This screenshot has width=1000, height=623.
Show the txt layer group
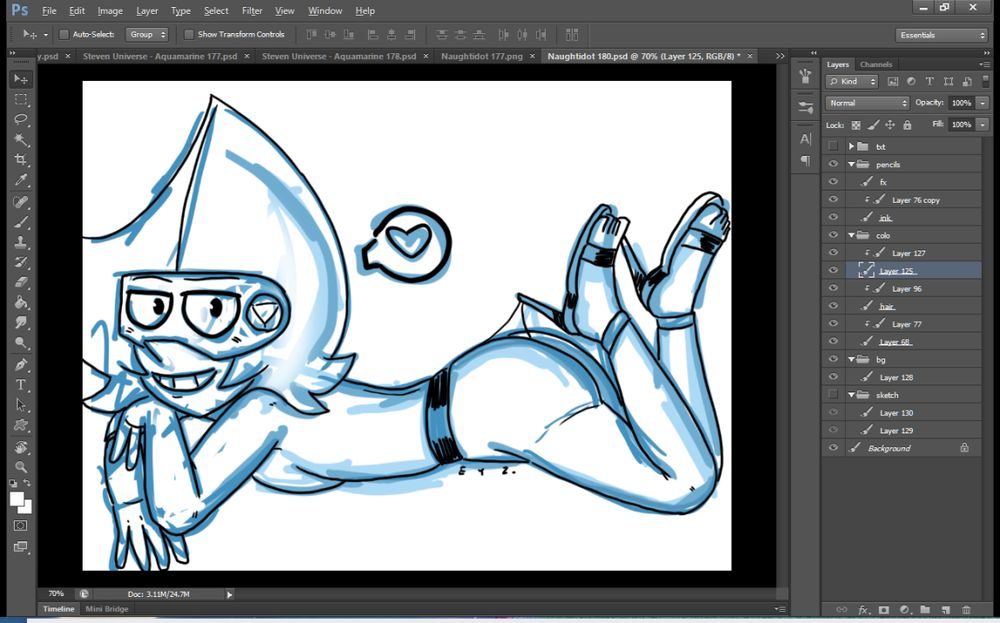tap(833, 146)
